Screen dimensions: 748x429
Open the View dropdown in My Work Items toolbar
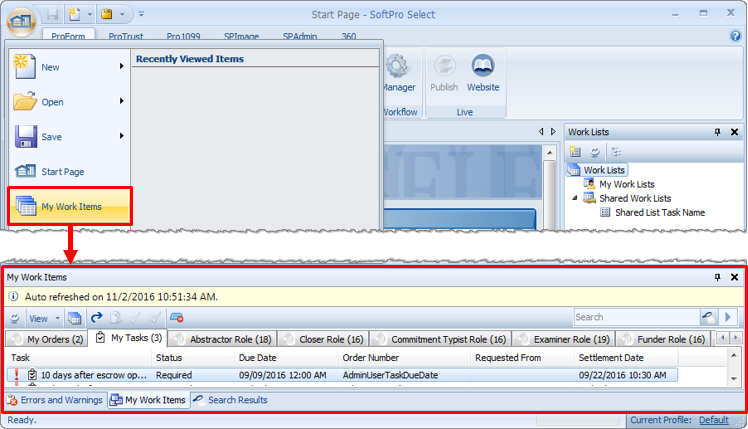tap(44, 318)
